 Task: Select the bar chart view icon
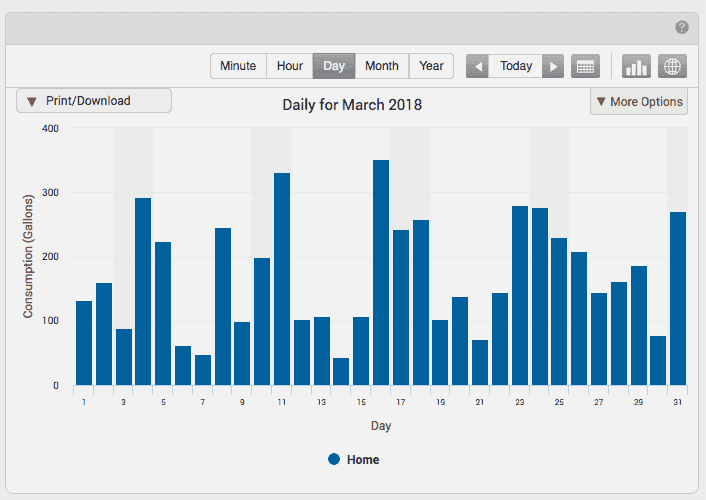pyautogui.click(x=636, y=67)
